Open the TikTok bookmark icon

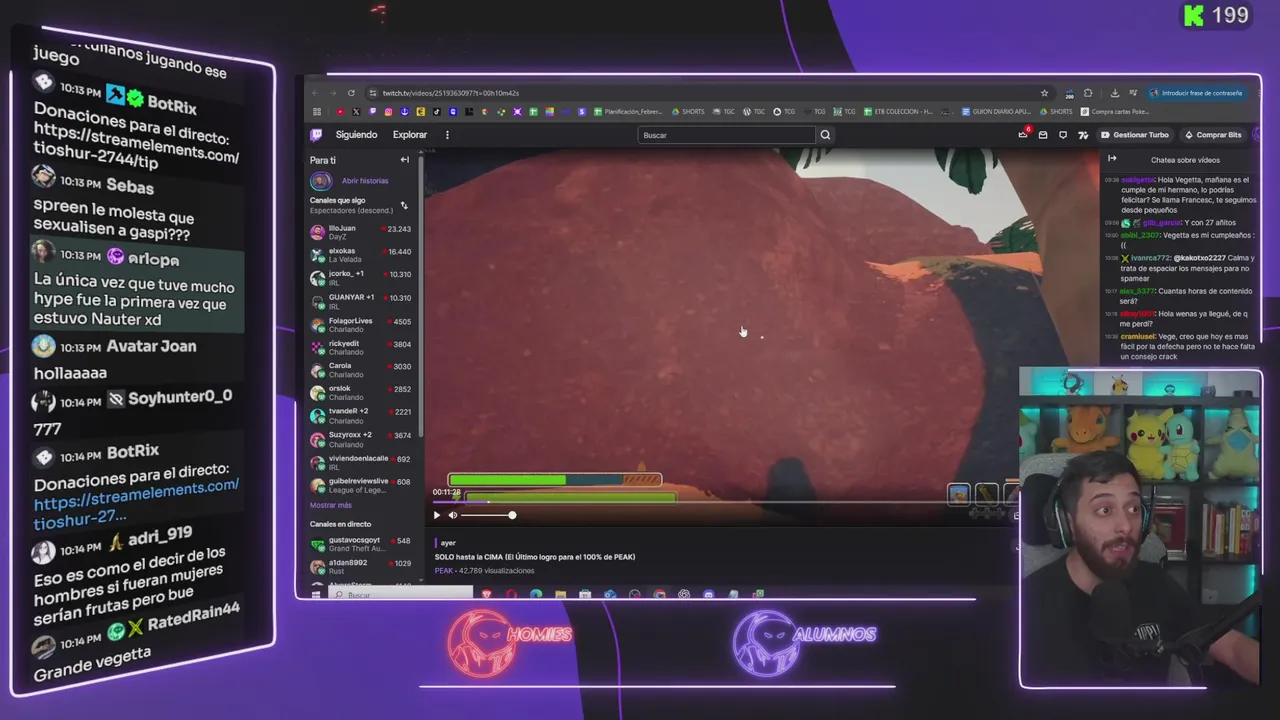437,112
